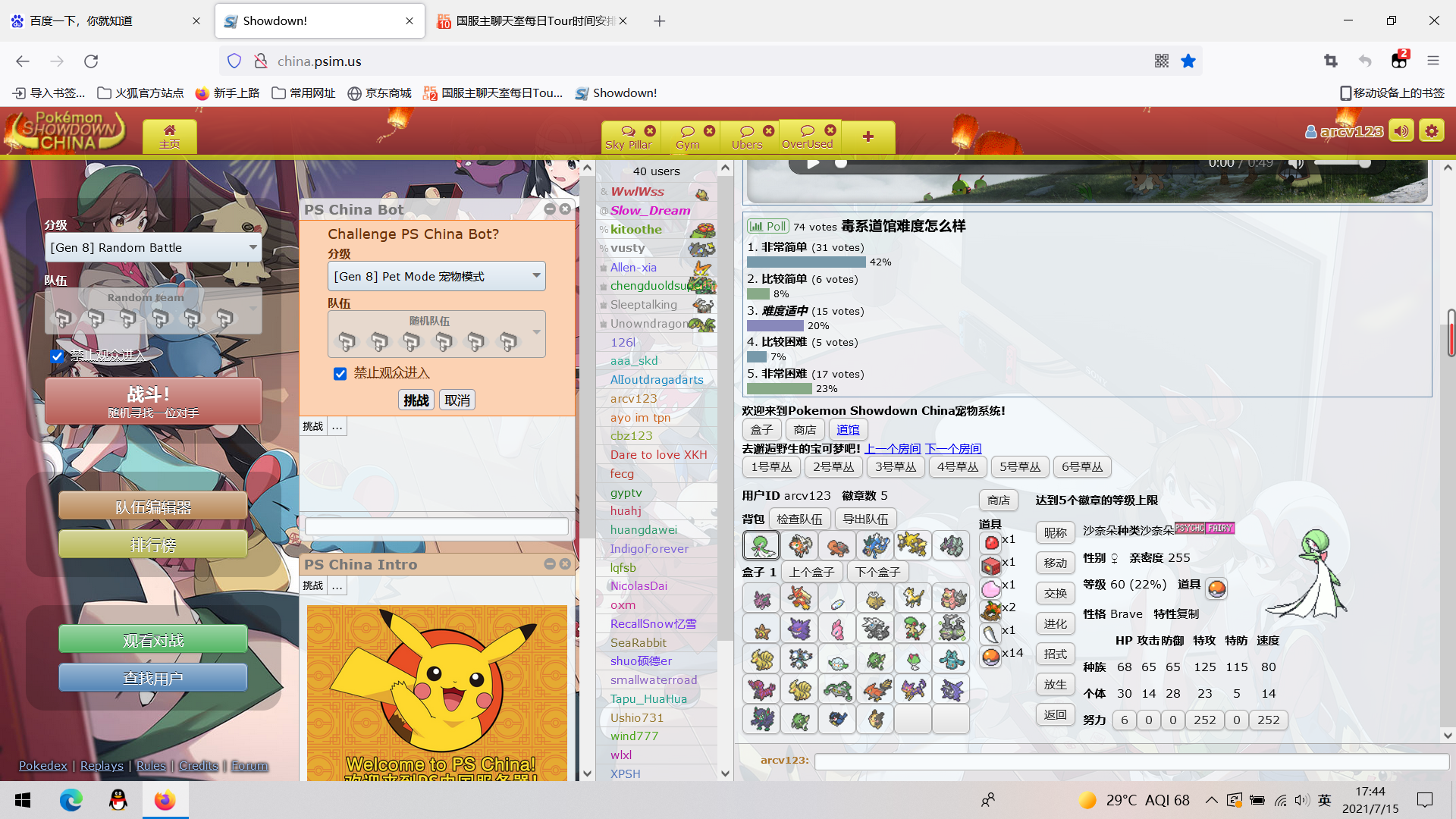
Task: Open the options gear in Showdown header
Action: point(1432,131)
